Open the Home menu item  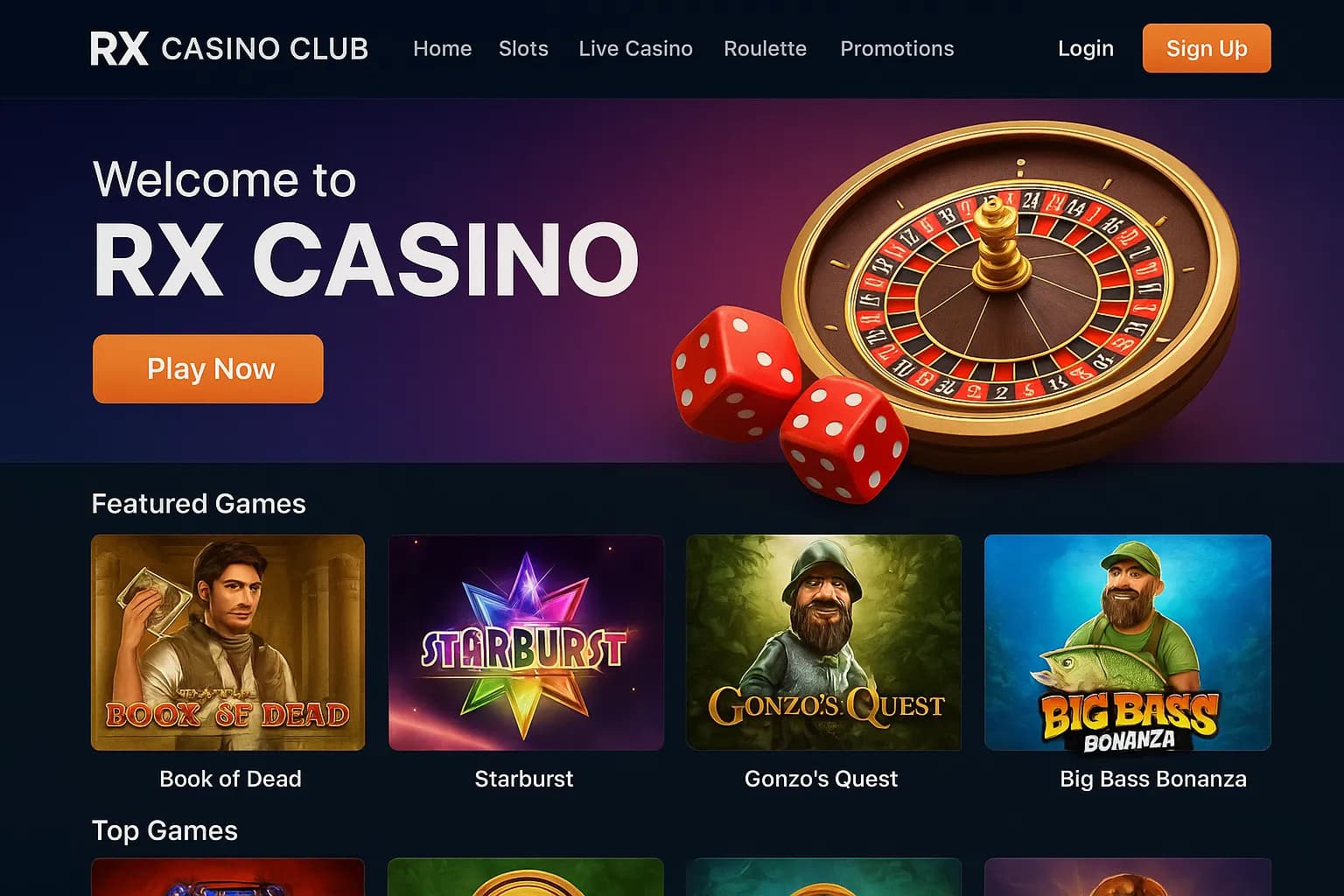coord(442,49)
